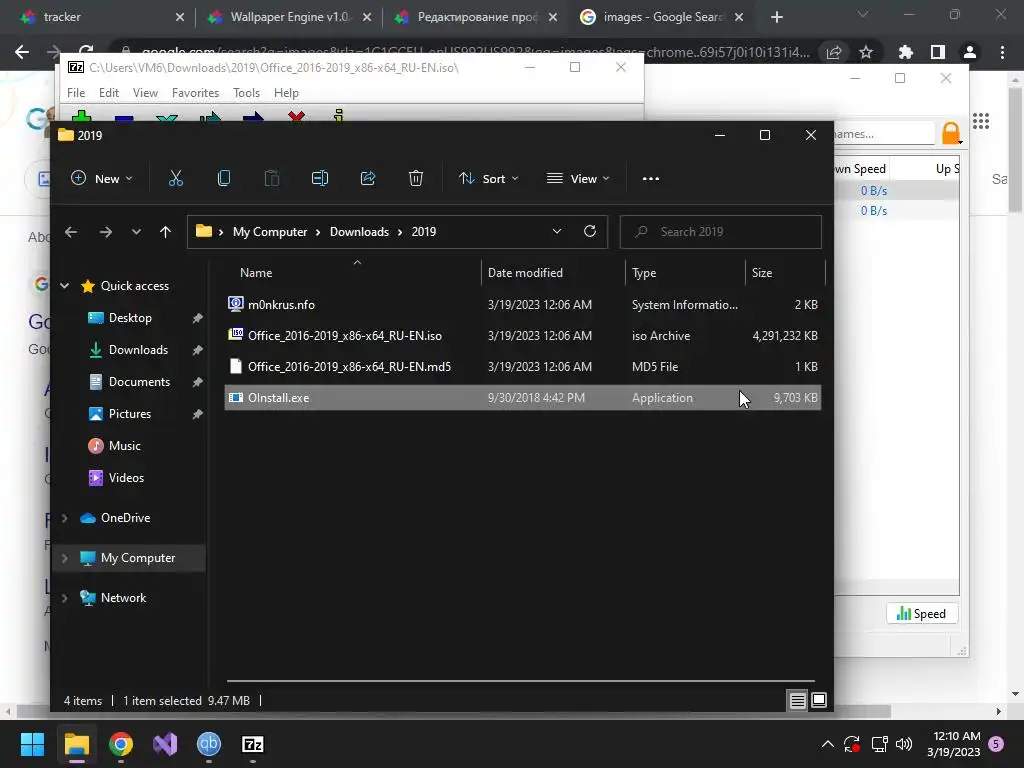Click the Cut scissors icon in Explorer toolbar
The image size is (1024, 768).
click(x=176, y=178)
